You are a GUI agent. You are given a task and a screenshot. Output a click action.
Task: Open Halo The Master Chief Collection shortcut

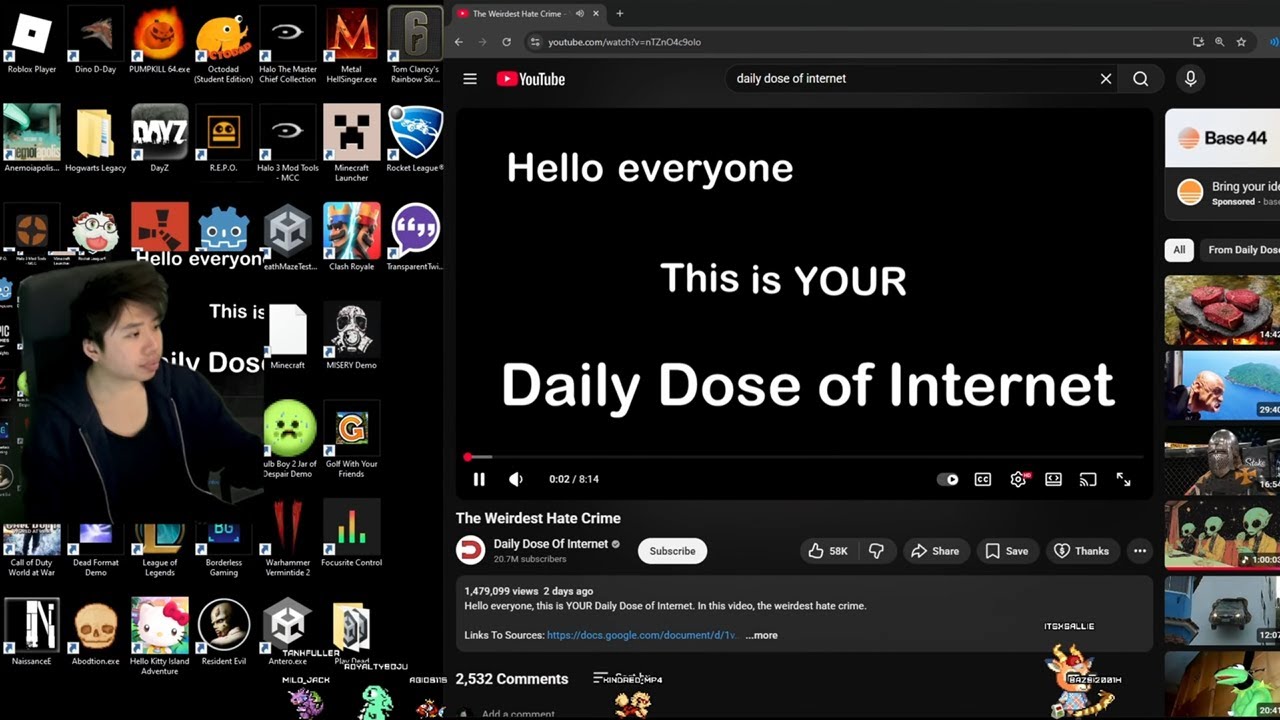point(288,45)
